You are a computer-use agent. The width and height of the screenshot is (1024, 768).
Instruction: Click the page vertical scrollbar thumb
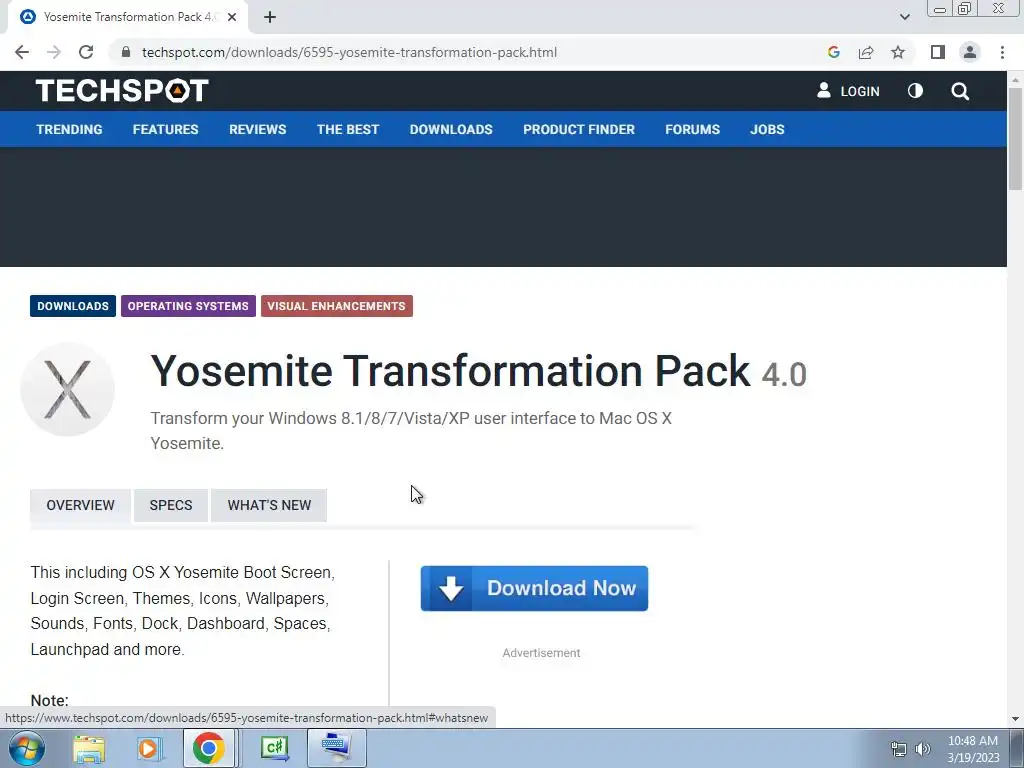tap(1016, 138)
